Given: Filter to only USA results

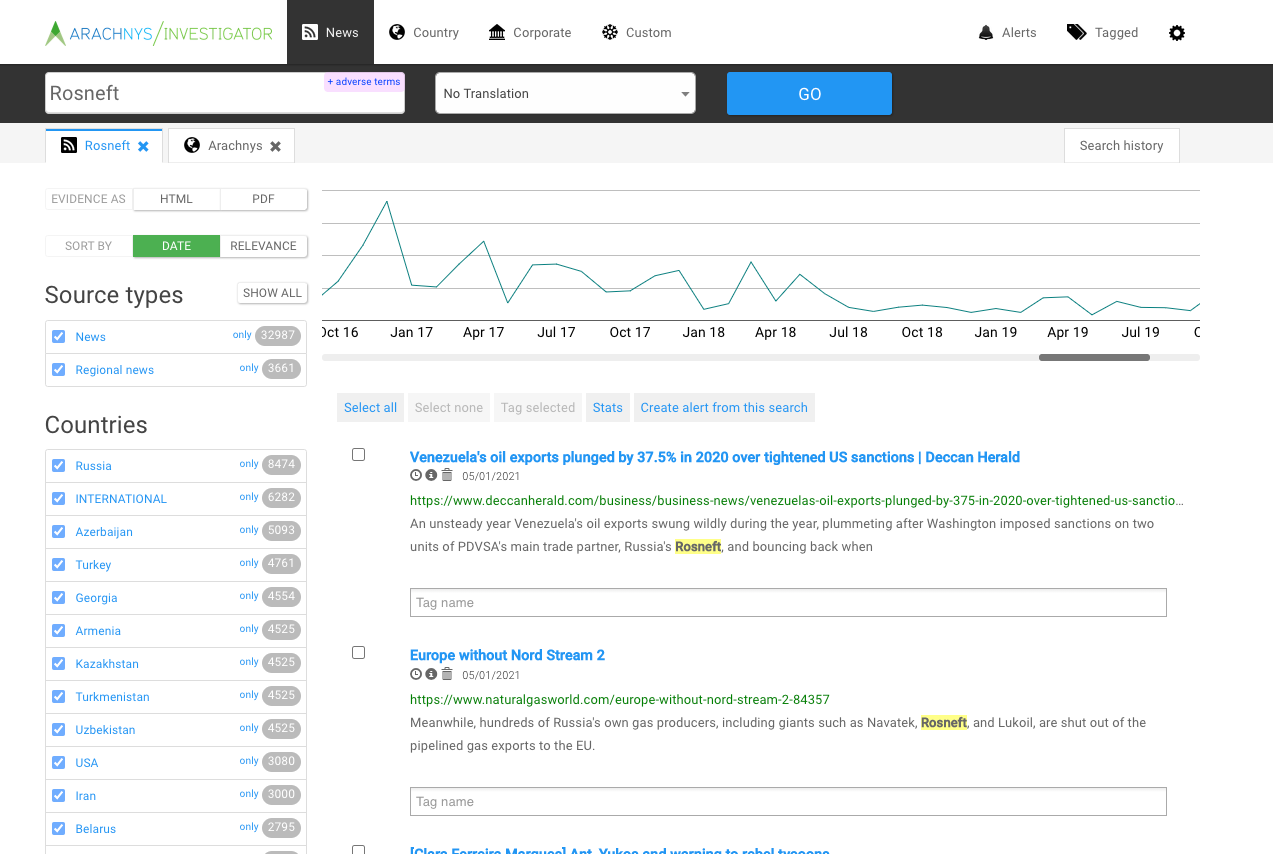Looking at the screenshot, I should (x=249, y=761).
